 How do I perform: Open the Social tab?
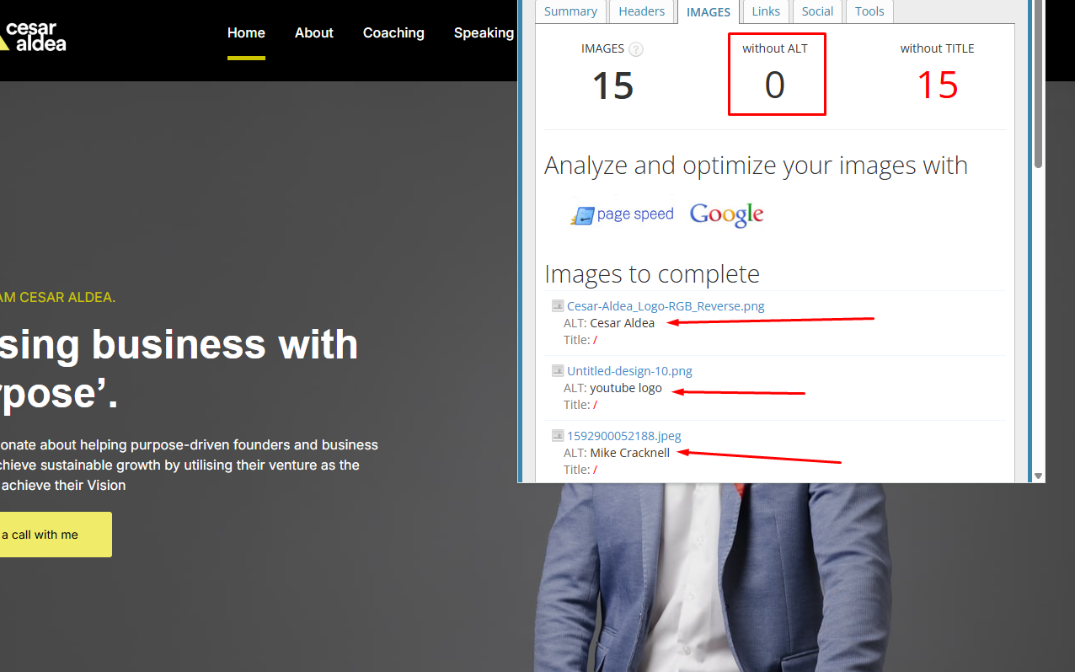tap(817, 12)
